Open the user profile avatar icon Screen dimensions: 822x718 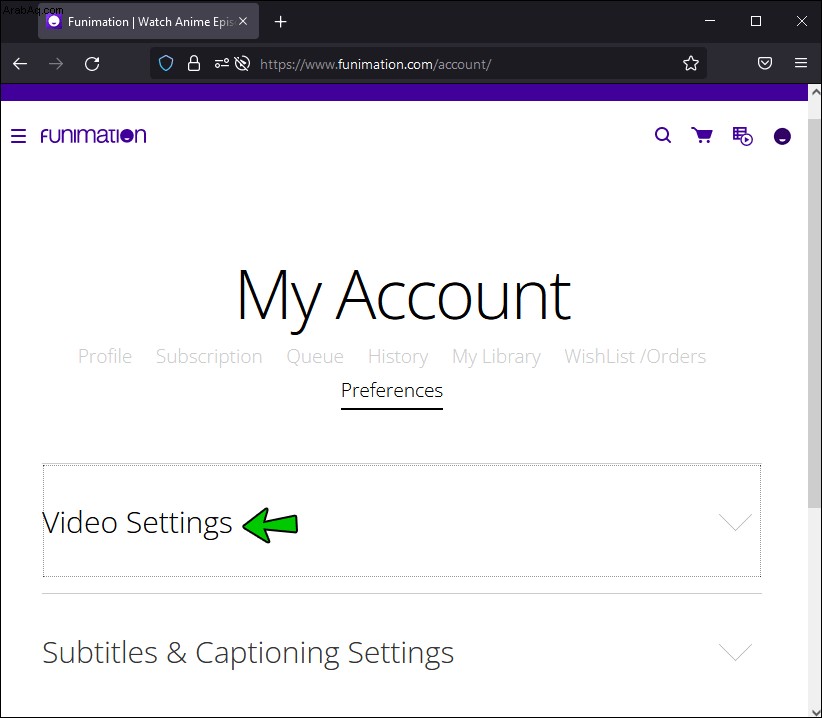pos(782,136)
